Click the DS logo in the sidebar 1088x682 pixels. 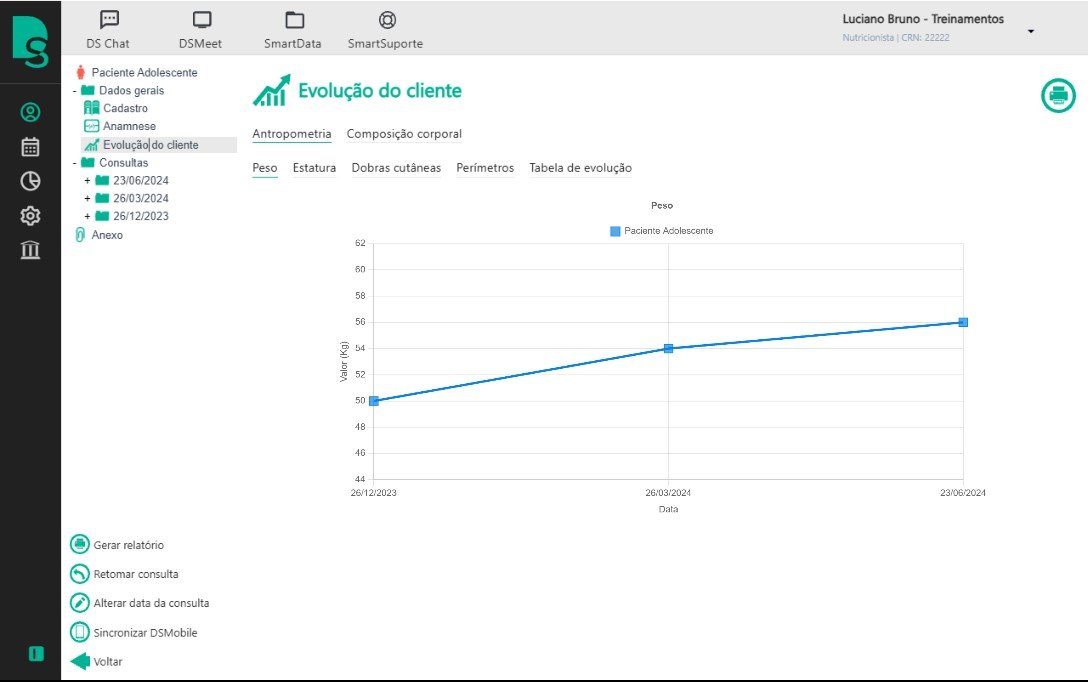[31, 42]
